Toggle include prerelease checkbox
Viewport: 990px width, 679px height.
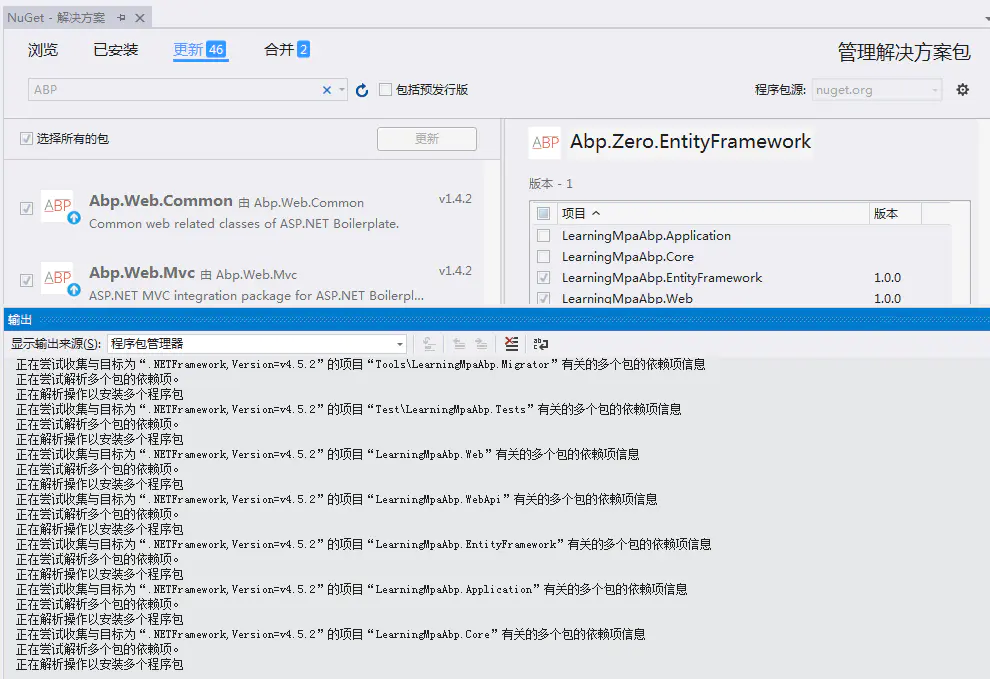pos(385,90)
